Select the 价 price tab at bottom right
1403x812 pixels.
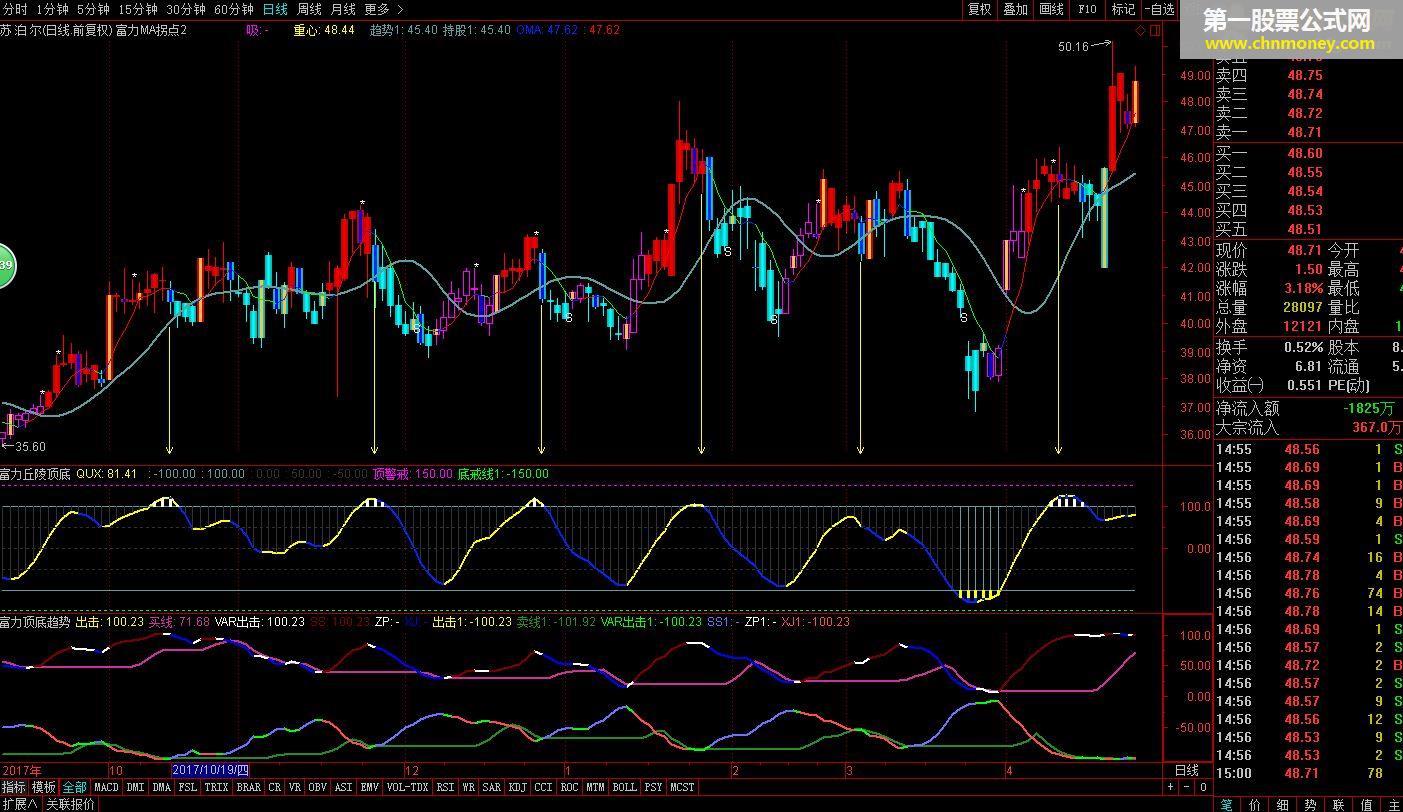[x=1256, y=804]
